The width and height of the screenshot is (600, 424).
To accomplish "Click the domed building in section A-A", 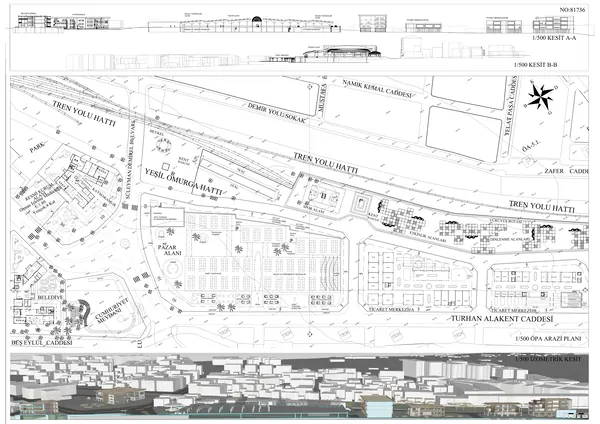I will 257,24.
